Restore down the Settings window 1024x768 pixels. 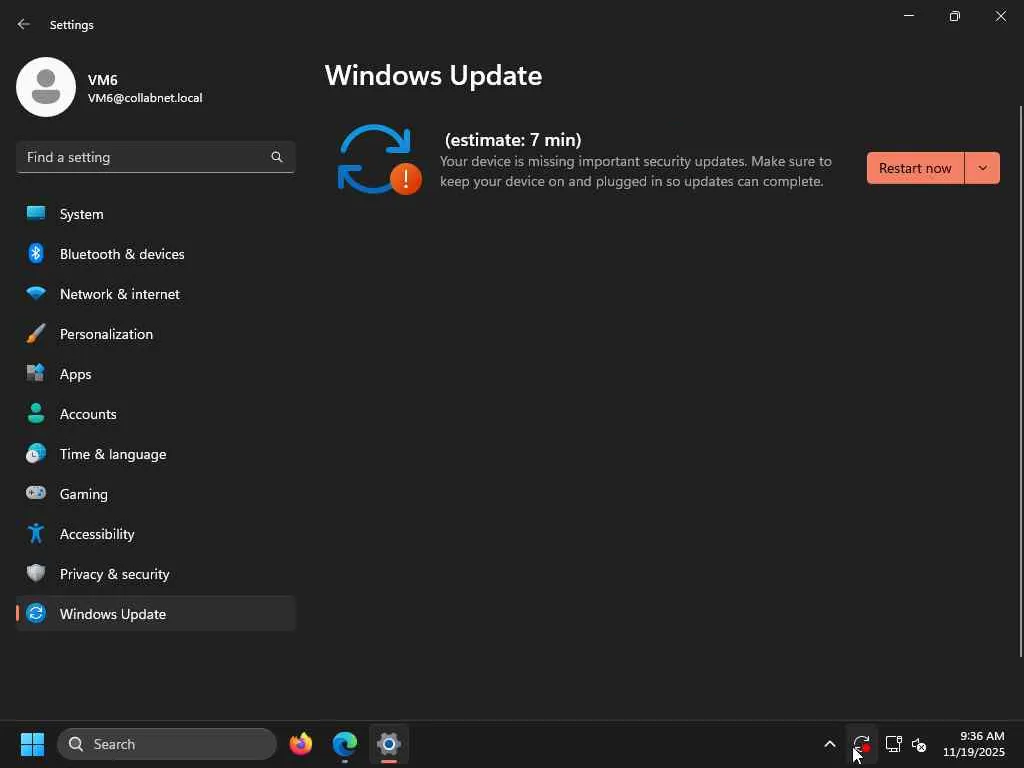tap(955, 16)
